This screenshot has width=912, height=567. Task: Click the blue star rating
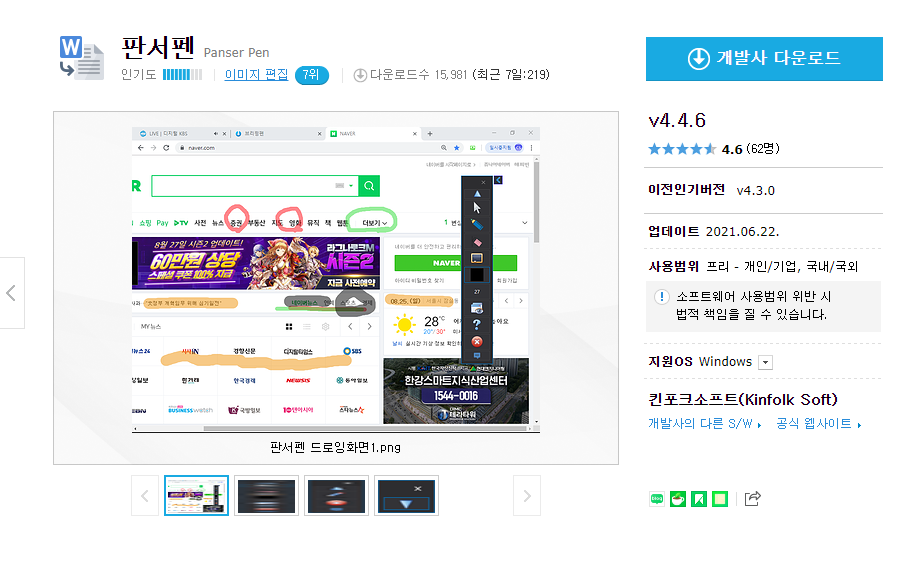[682, 149]
